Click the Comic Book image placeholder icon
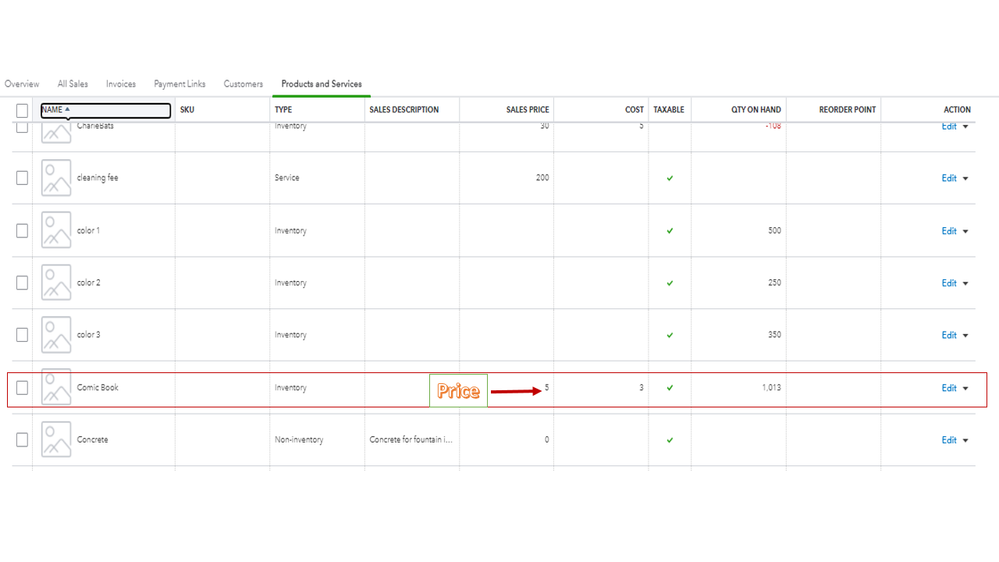999x562 pixels. [x=56, y=387]
